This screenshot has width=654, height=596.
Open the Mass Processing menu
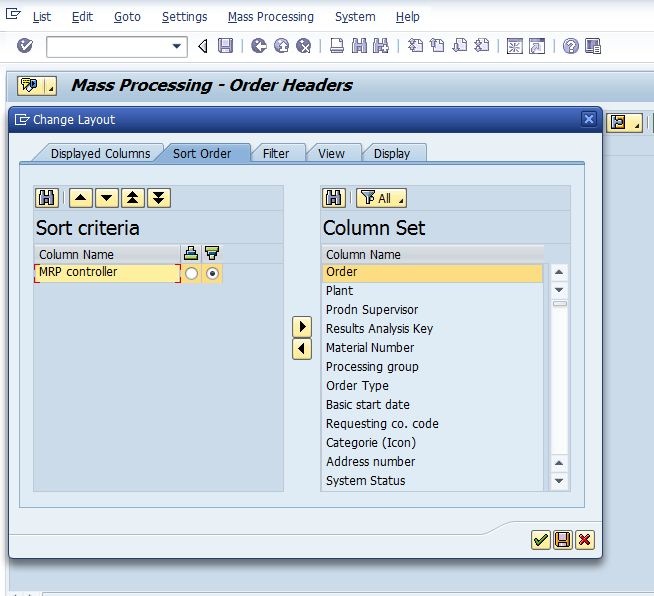point(271,17)
